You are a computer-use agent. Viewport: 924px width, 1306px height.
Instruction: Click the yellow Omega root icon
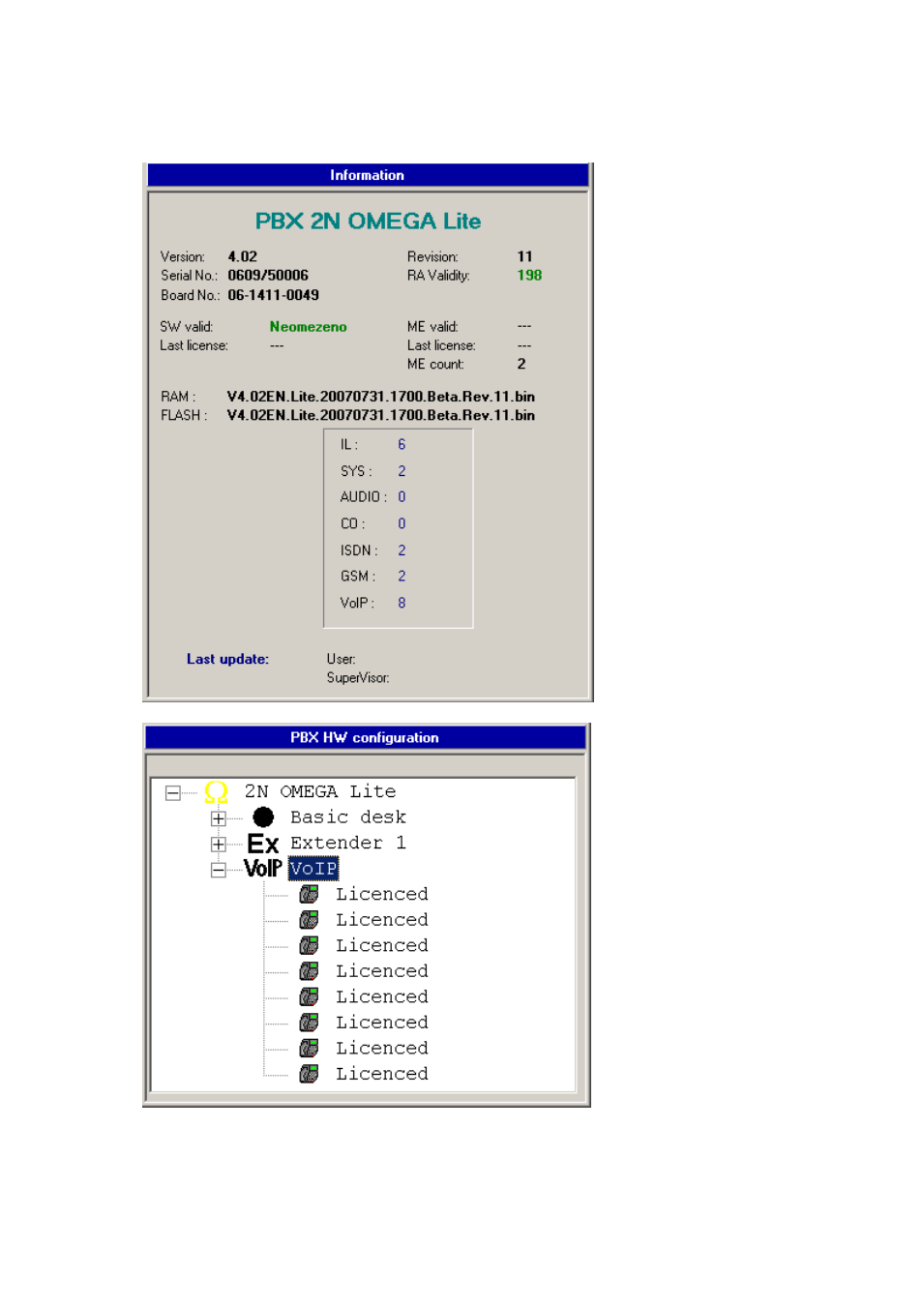[x=216, y=792]
